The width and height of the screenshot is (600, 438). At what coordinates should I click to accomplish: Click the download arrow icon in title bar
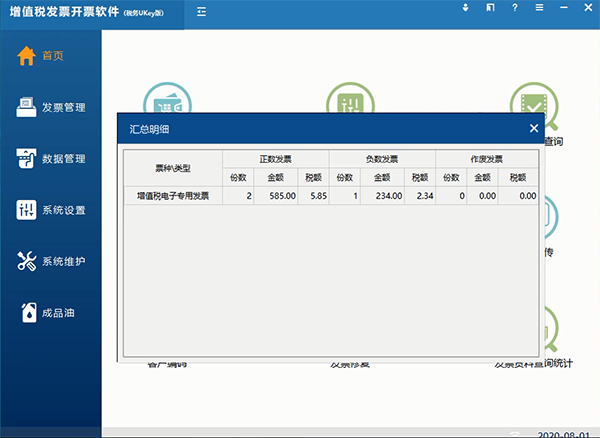tap(465, 9)
